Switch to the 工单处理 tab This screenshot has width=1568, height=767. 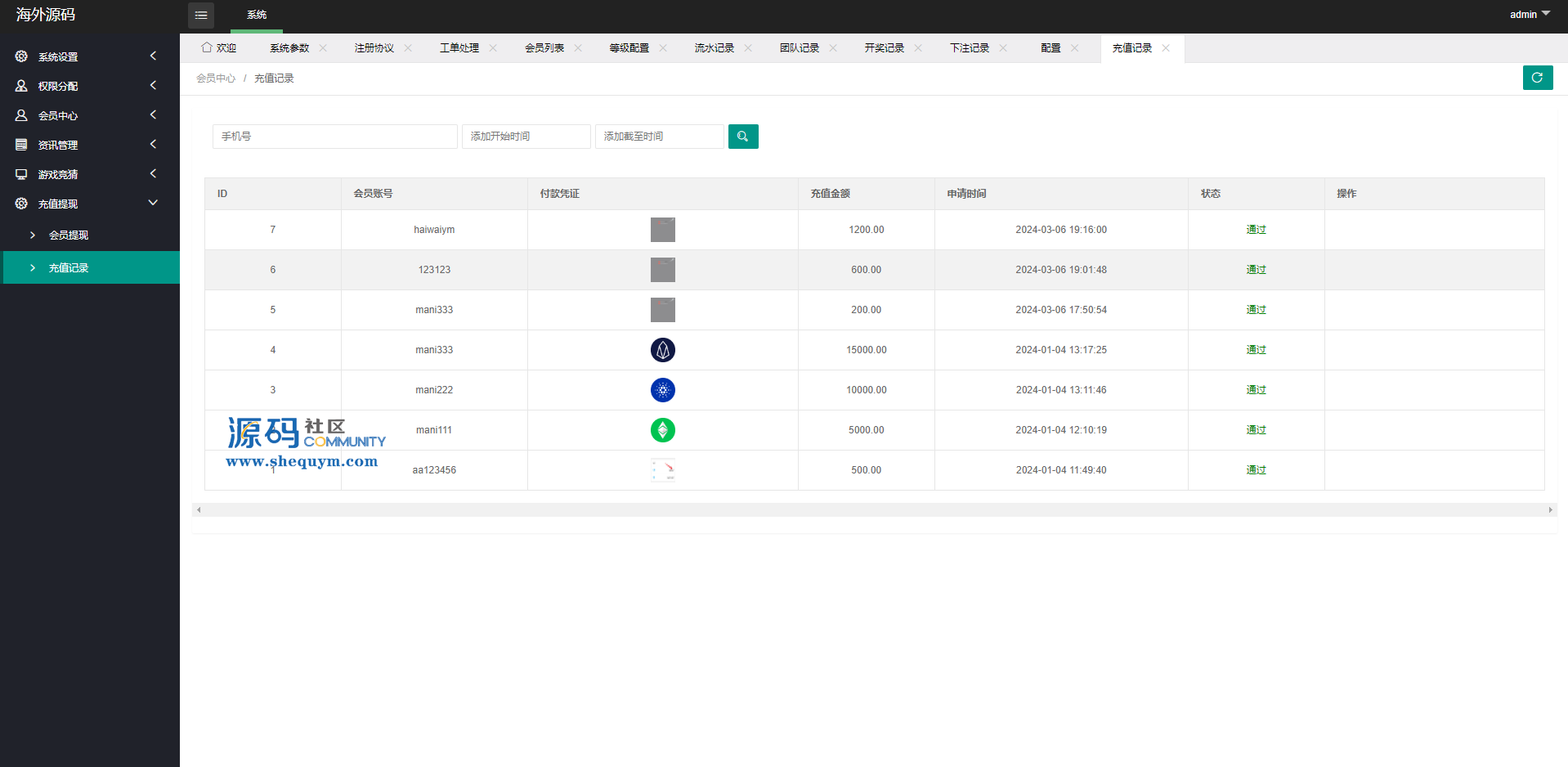pos(459,48)
